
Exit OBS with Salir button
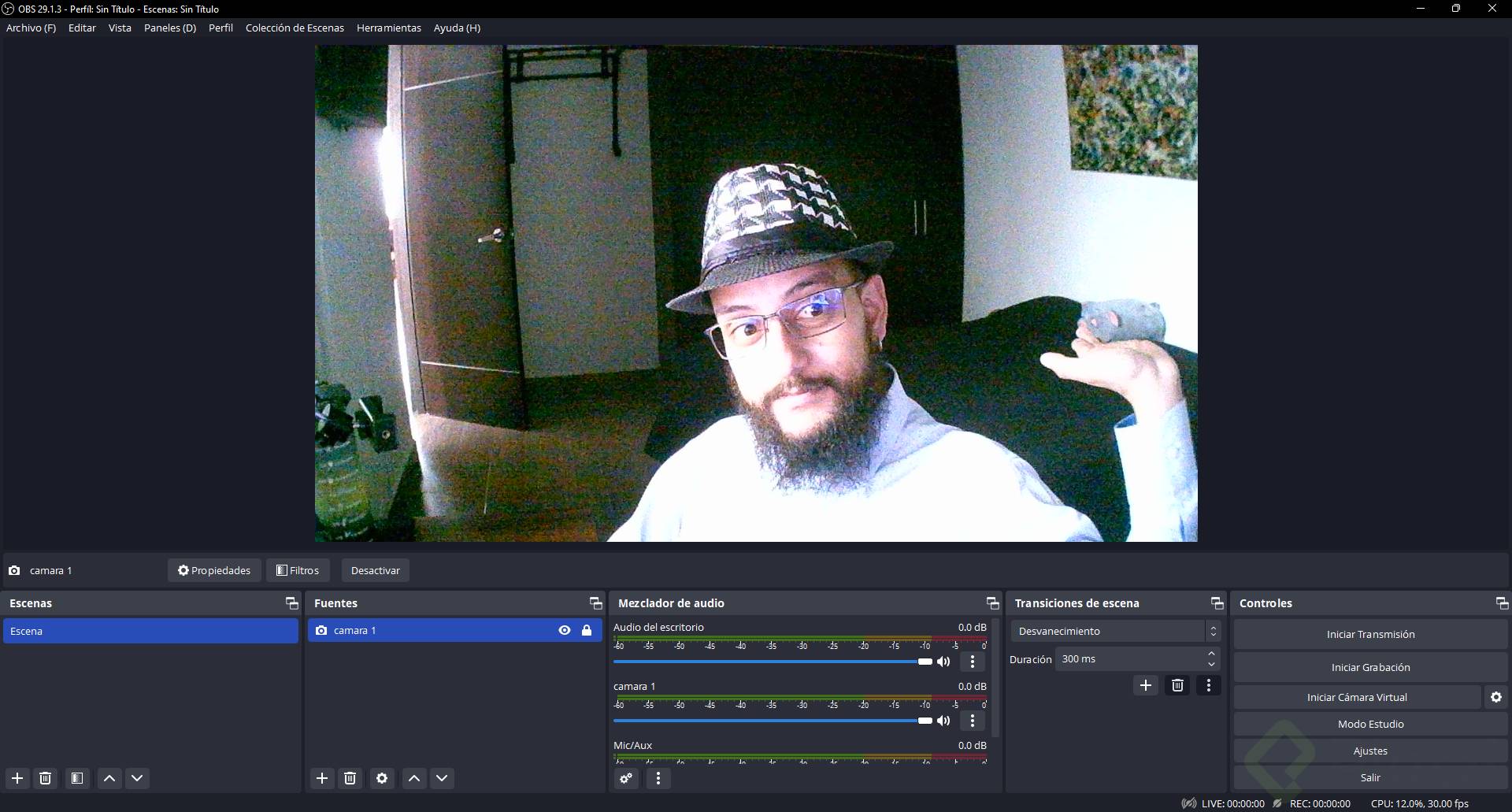click(1370, 777)
